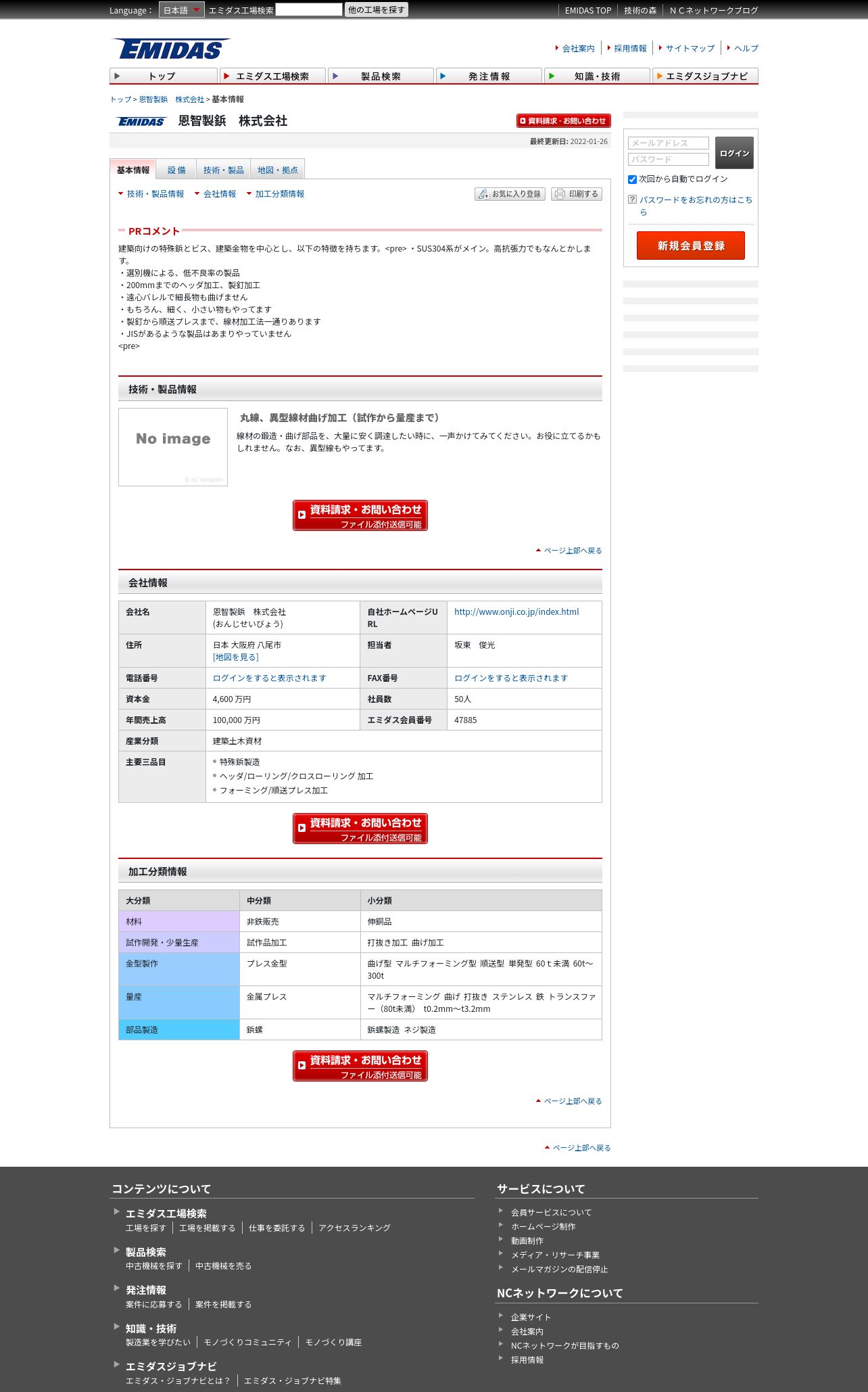Open 採用情報 header link
The width and height of the screenshot is (868, 1392).
pos(630,49)
